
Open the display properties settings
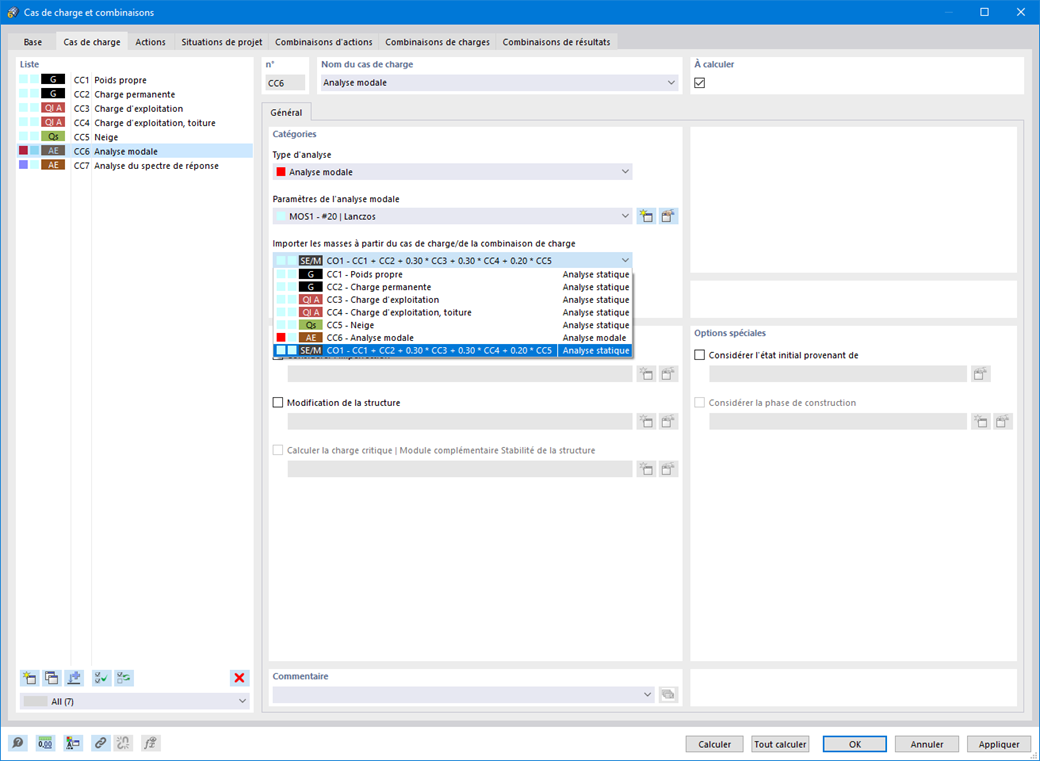[73, 743]
